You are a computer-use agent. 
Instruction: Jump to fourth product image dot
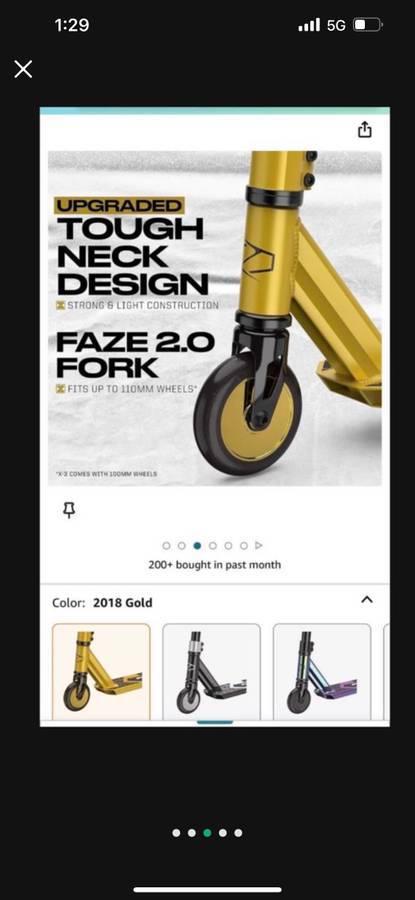coord(213,545)
